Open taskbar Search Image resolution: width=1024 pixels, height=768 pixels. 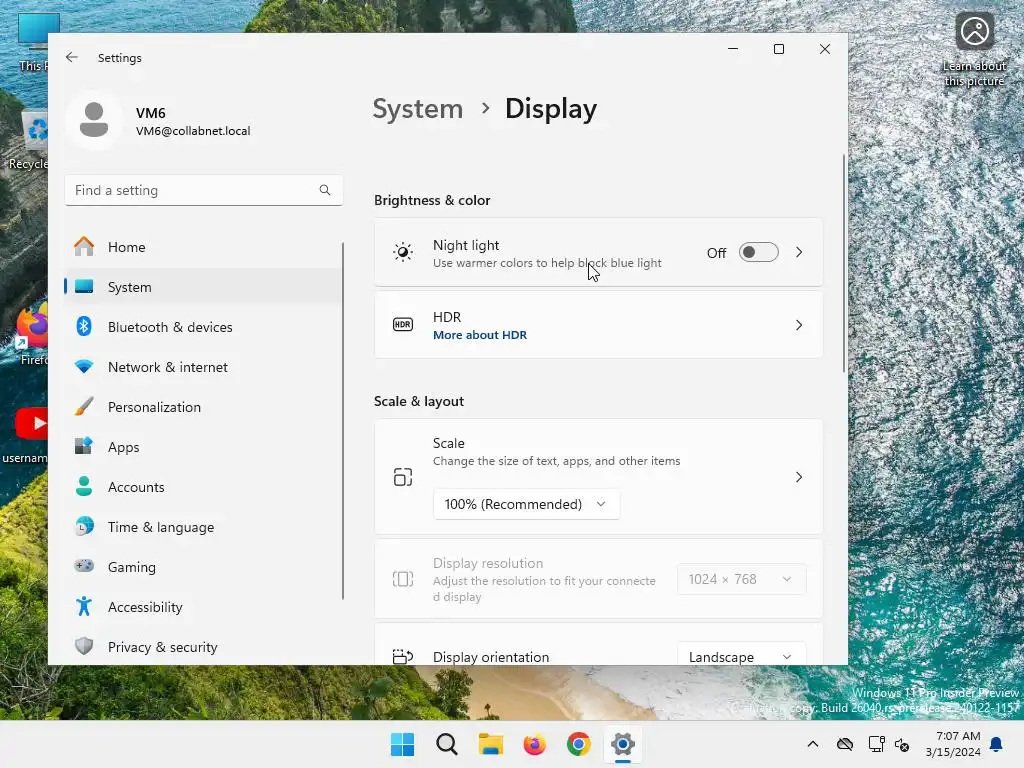tap(447, 744)
